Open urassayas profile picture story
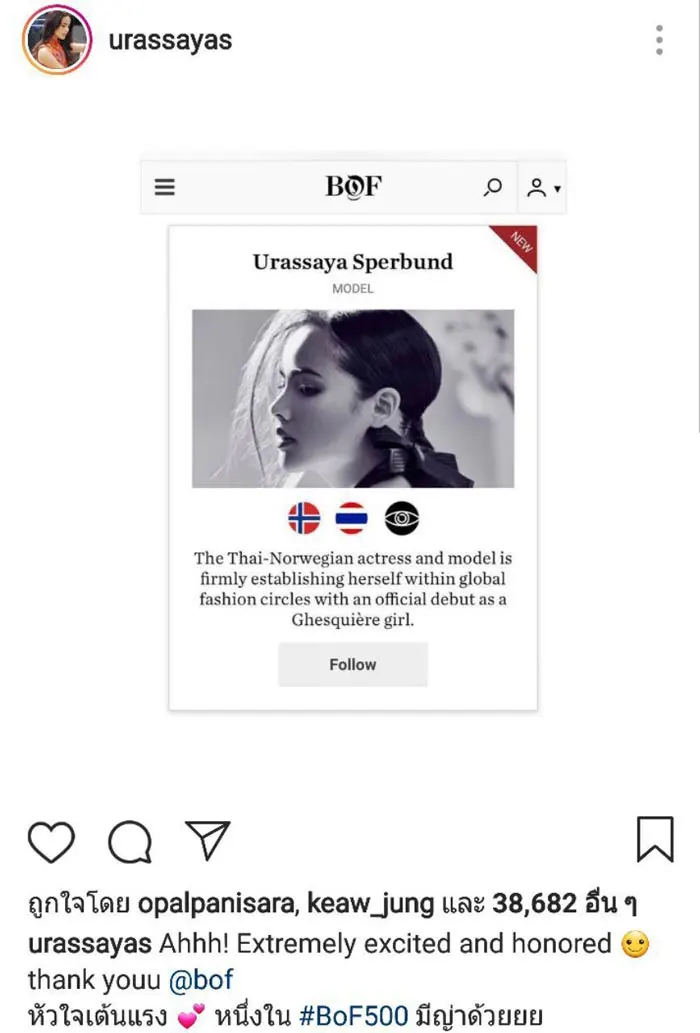Image resolution: width=700 pixels, height=1033 pixels. click(57, 40)
